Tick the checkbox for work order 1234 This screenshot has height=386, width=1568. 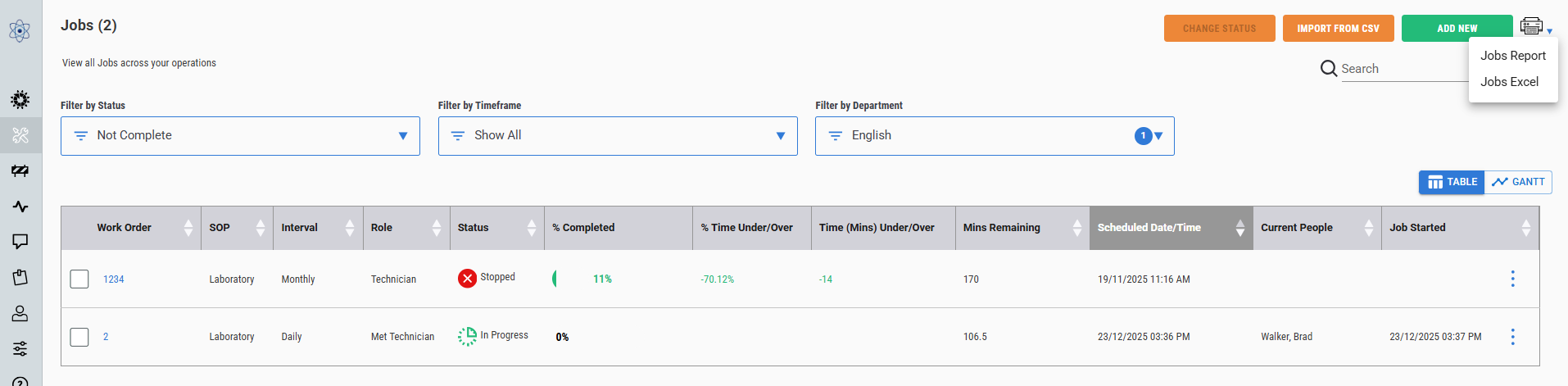(x=79, y=279)
